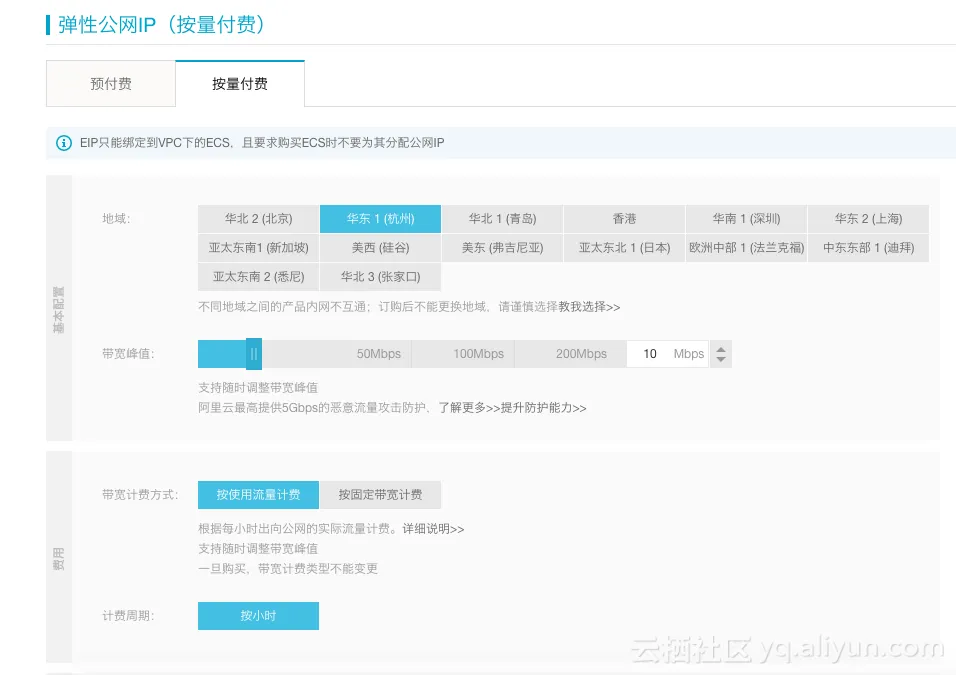Switch to the 预付费 tab

tap(111, 84)
